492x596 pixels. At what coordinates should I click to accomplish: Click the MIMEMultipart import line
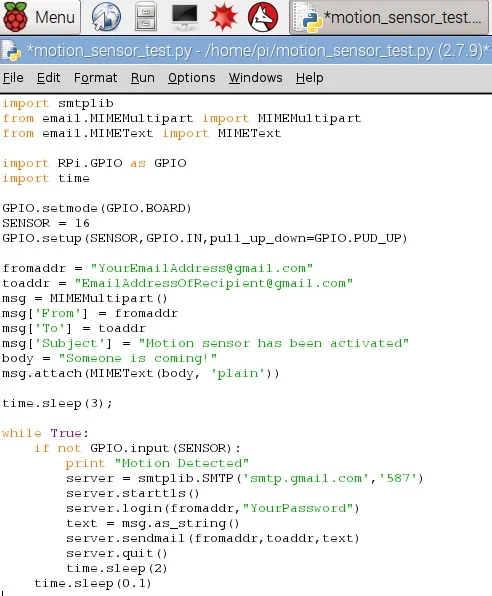pyautogui.click(x=182, y=118)
